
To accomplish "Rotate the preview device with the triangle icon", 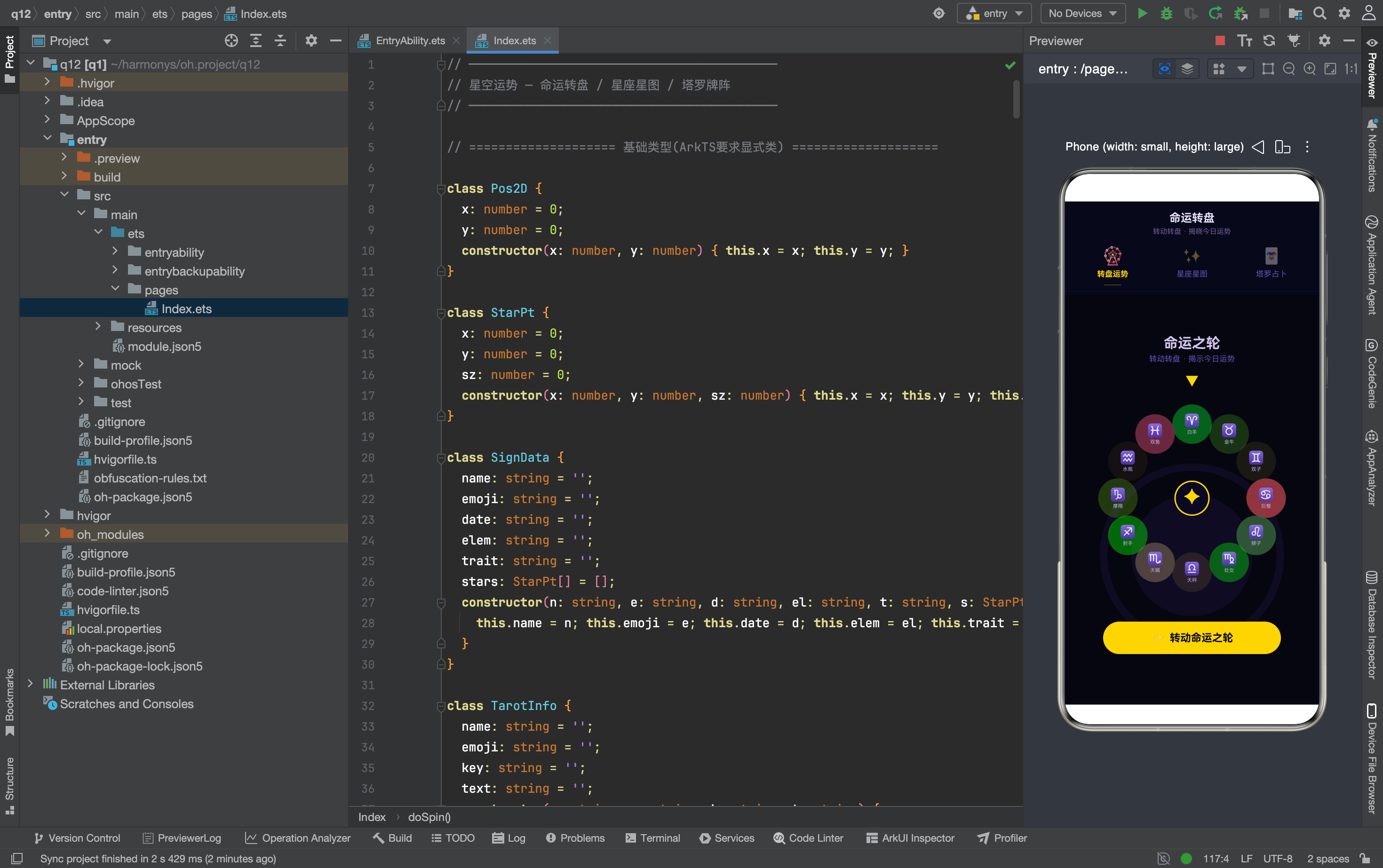I will click(1258, 147).
